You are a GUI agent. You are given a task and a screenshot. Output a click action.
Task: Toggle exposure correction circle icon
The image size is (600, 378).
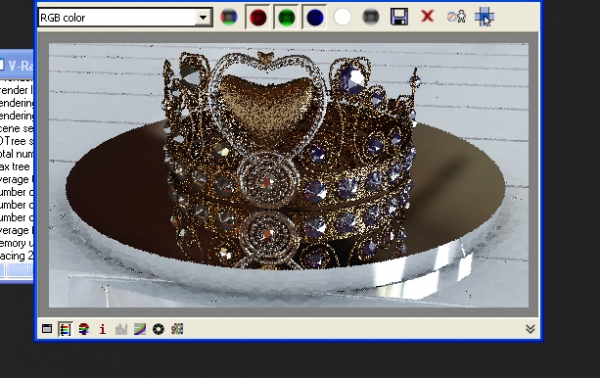(158, 329)
